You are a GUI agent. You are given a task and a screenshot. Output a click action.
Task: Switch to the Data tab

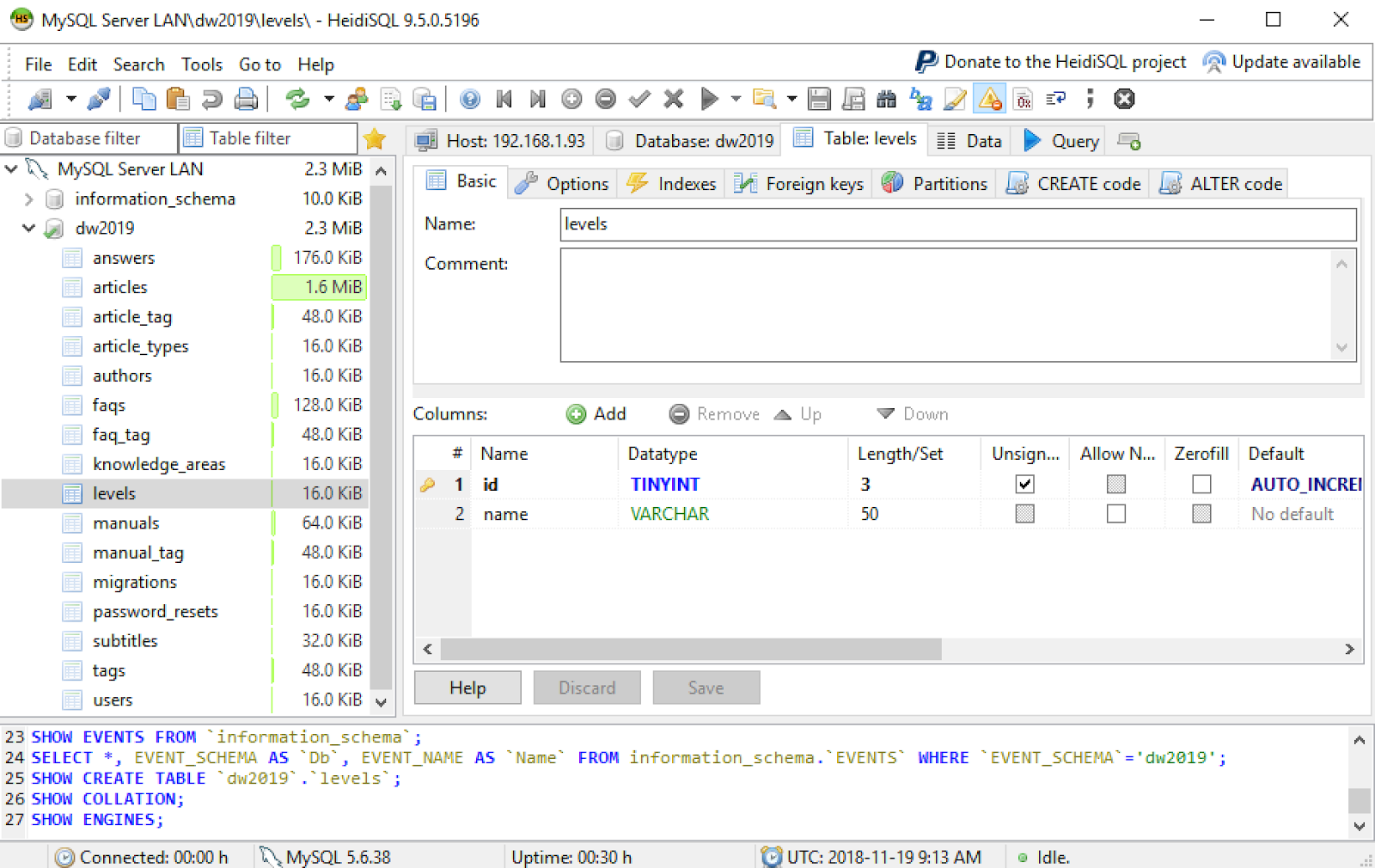pyautogui.click(x=969, y=141)
